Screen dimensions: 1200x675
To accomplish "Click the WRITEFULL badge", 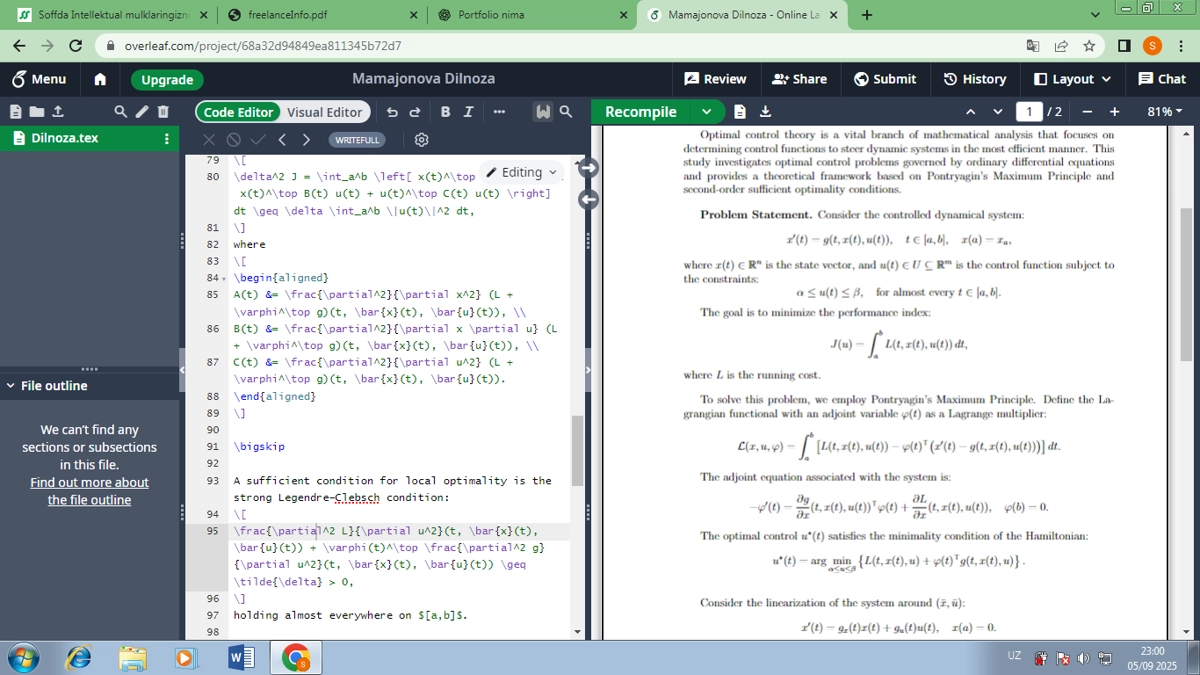I will (357, 140).
